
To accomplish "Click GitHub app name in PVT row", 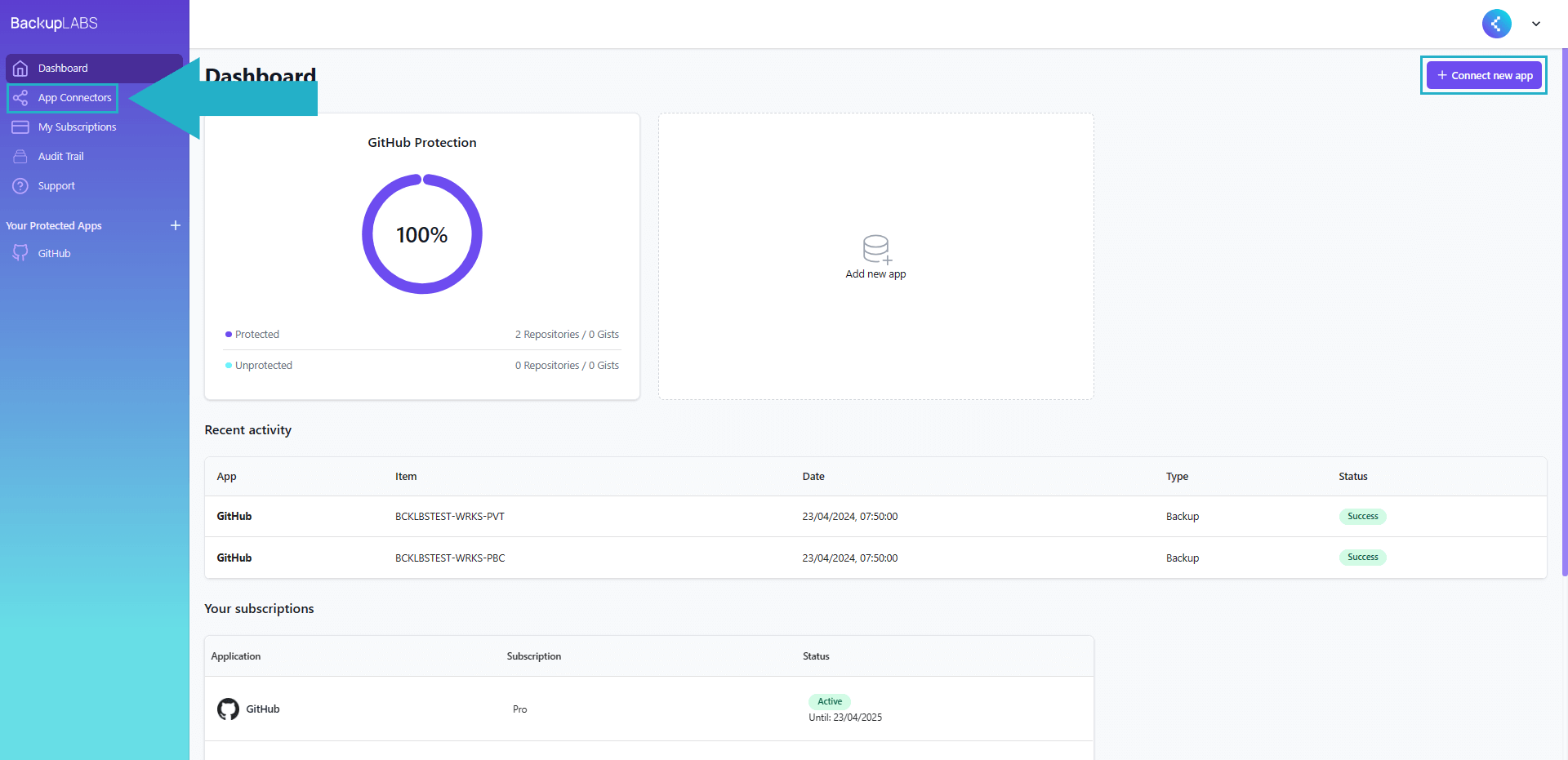I will [234, 517].
